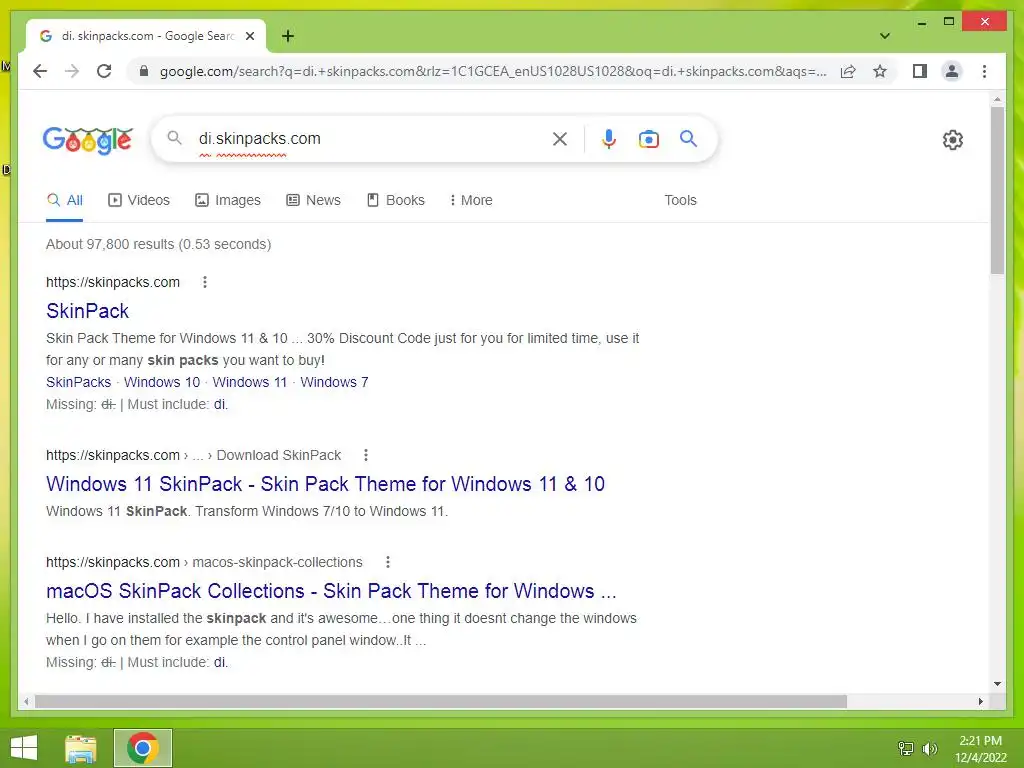Click the results count text

(x=158, y=244)
